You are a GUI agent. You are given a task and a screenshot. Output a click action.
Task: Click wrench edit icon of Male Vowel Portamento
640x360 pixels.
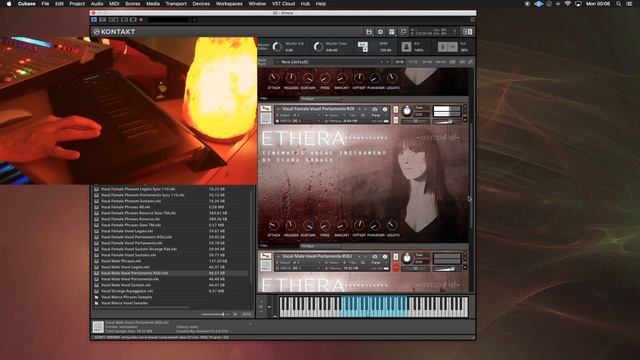pos(266,256)
